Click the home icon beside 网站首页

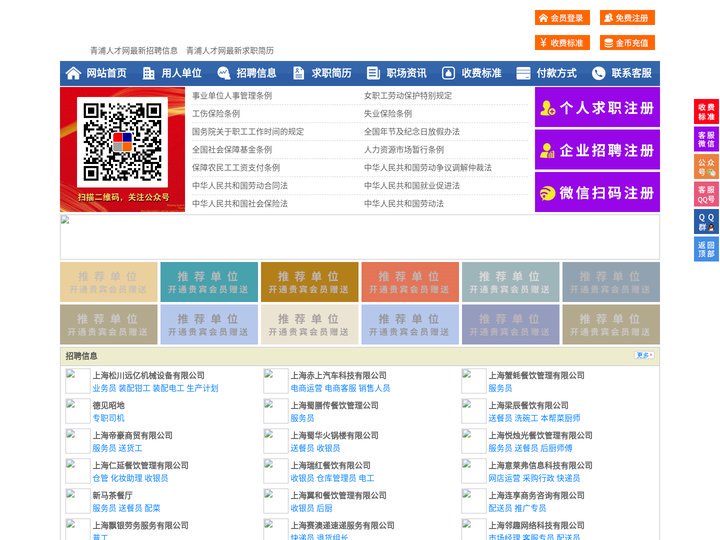tap(73, 73)
